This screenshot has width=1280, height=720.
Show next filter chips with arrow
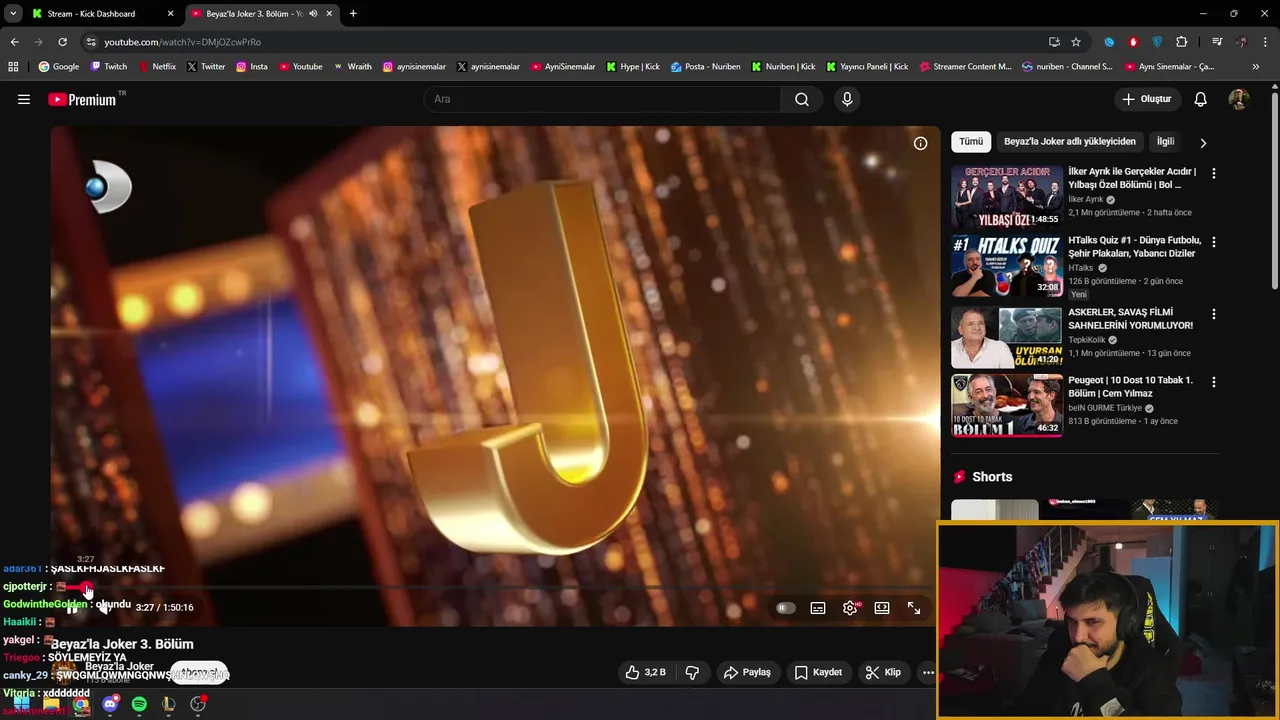click(x=1203, y=143)
